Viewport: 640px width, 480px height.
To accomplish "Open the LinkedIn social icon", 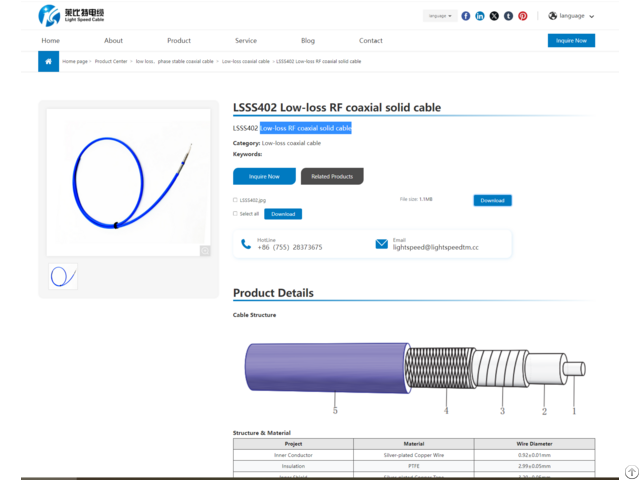I will click(x=480, y=16).
